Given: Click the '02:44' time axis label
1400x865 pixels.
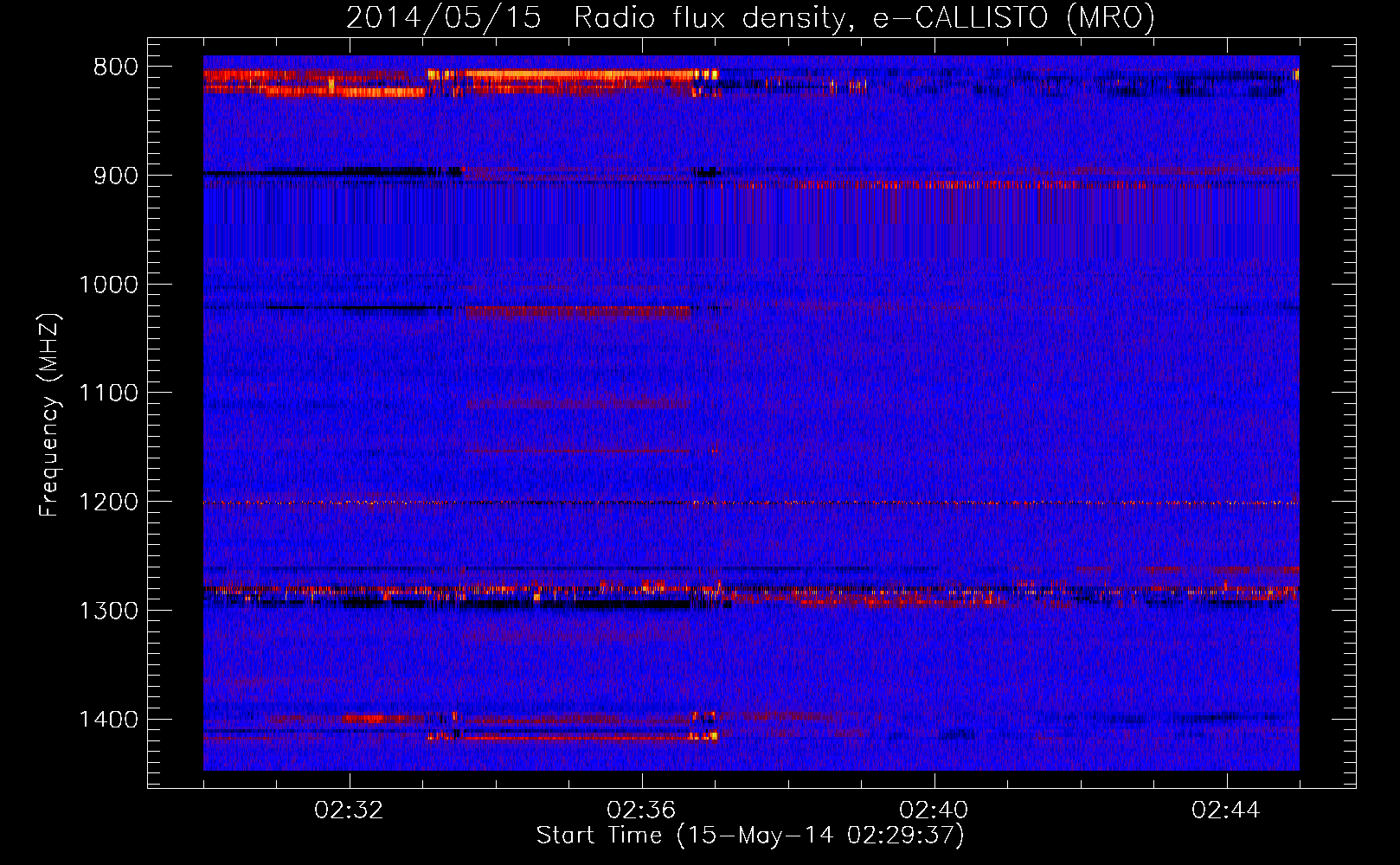Looking at the screenshot, I should [x=1226, y=811].
